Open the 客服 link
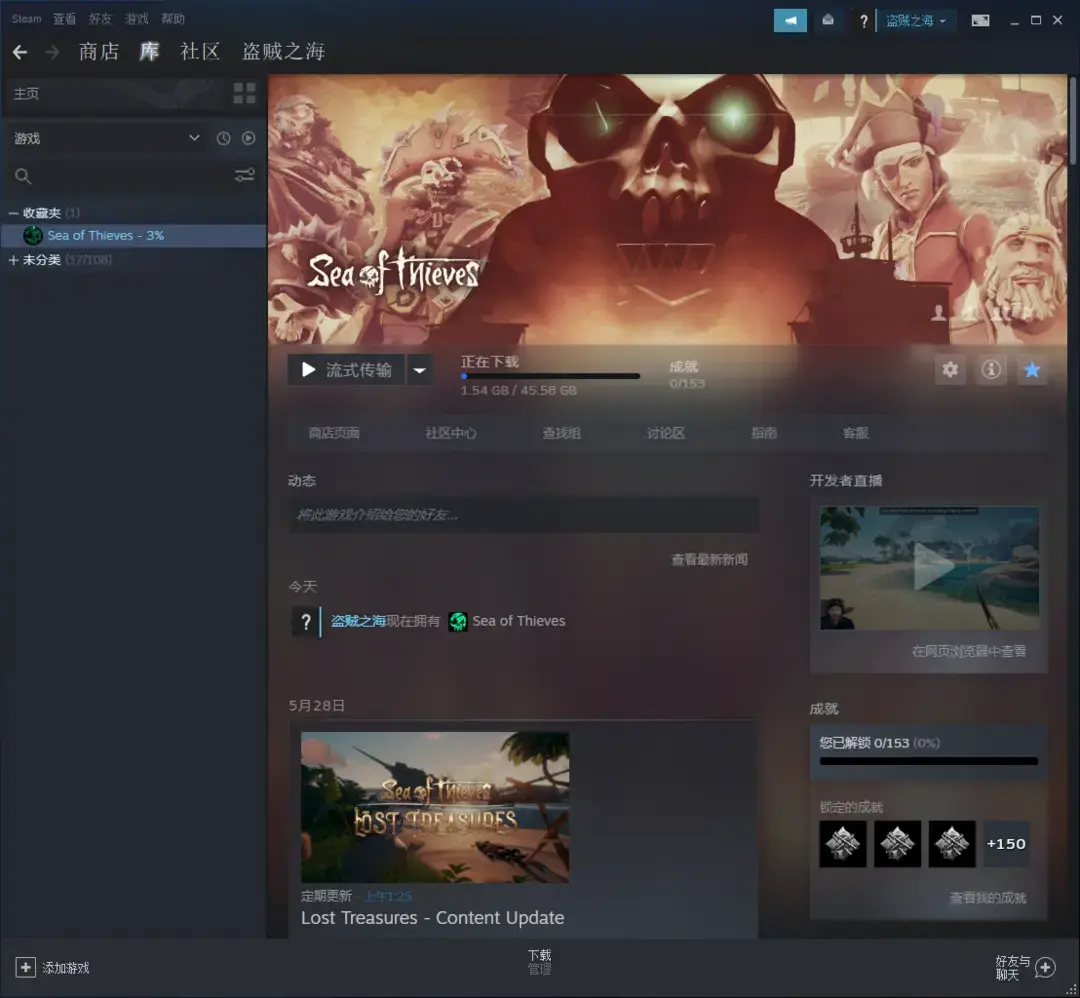 coord(855,433)
